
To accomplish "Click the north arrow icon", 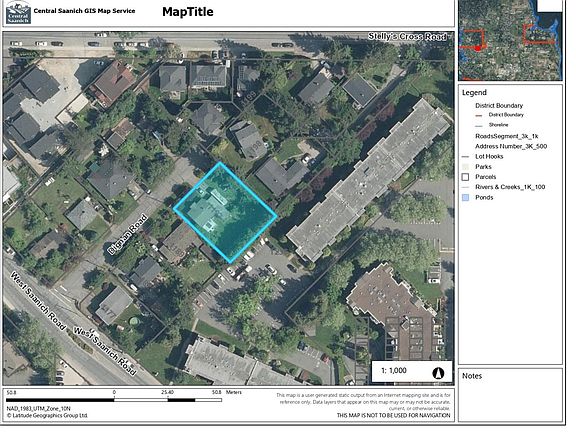I will tap(438, 373).
